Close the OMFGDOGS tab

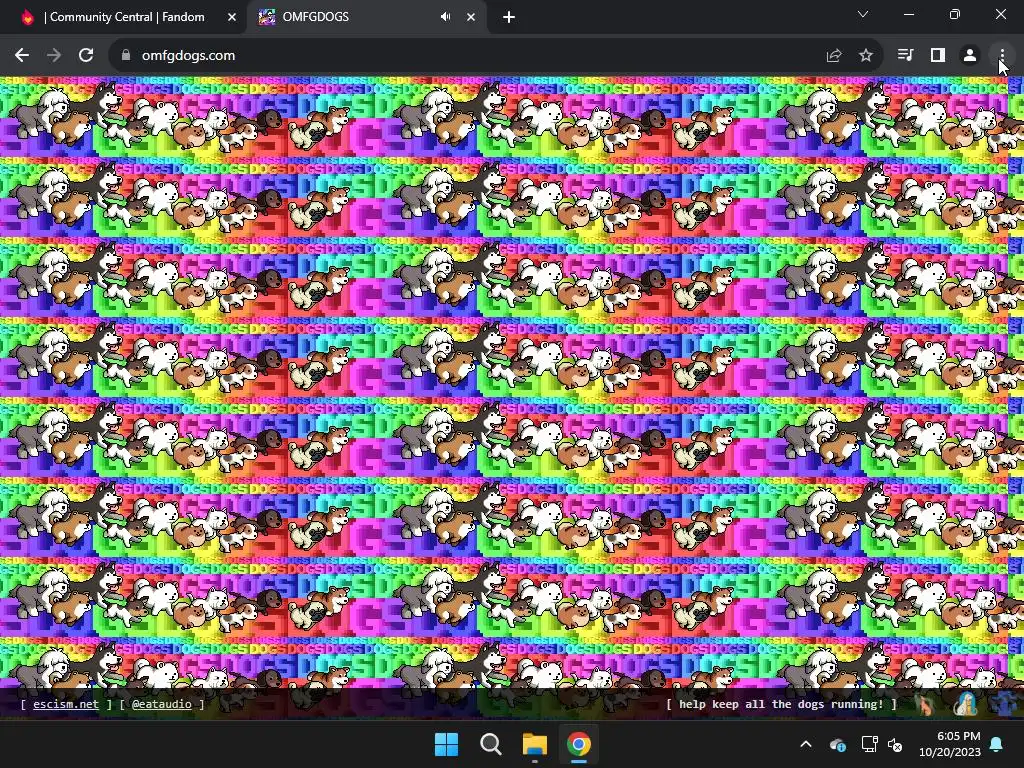click(x=471, y=17)
